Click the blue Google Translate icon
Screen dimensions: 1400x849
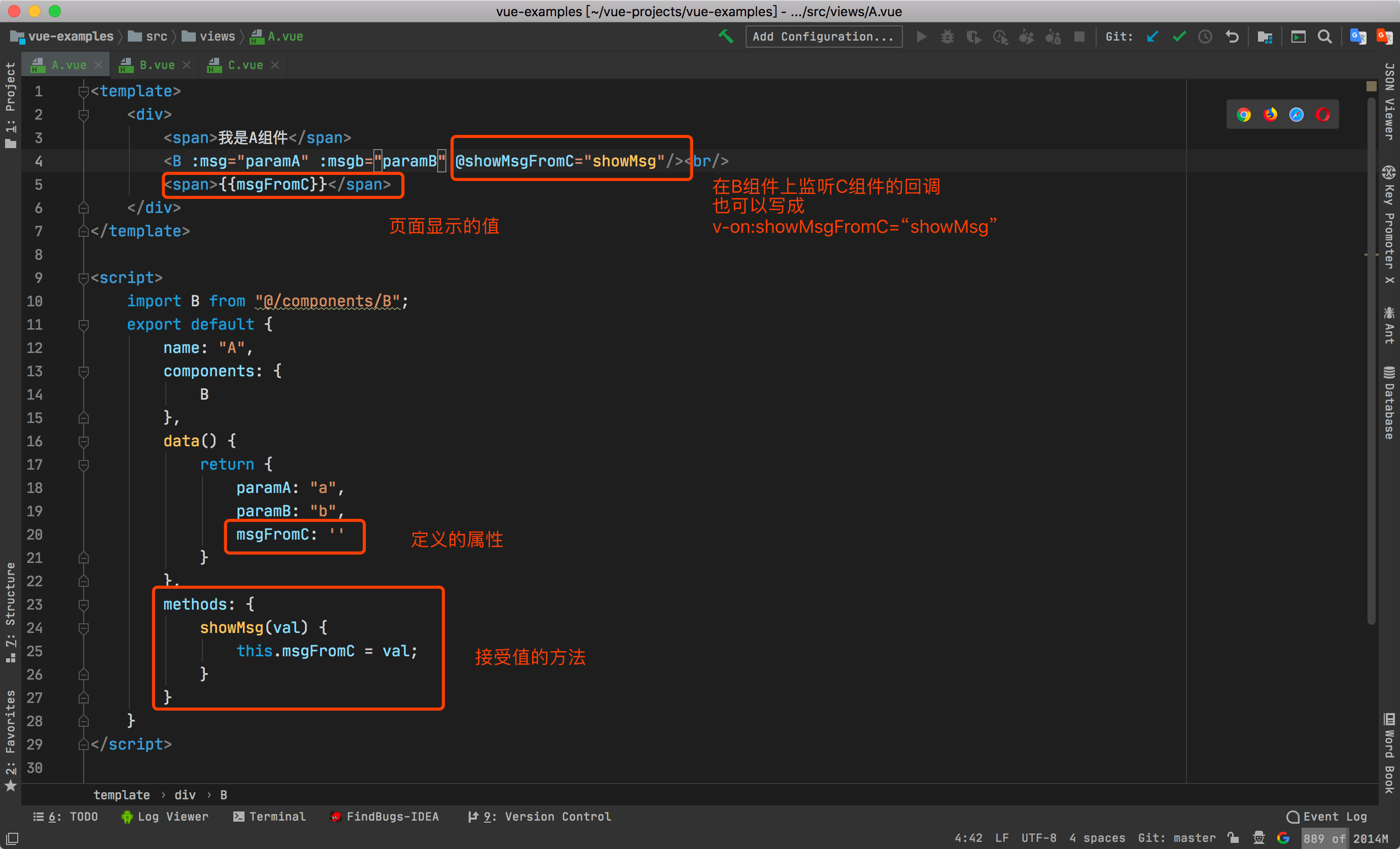1358,37
